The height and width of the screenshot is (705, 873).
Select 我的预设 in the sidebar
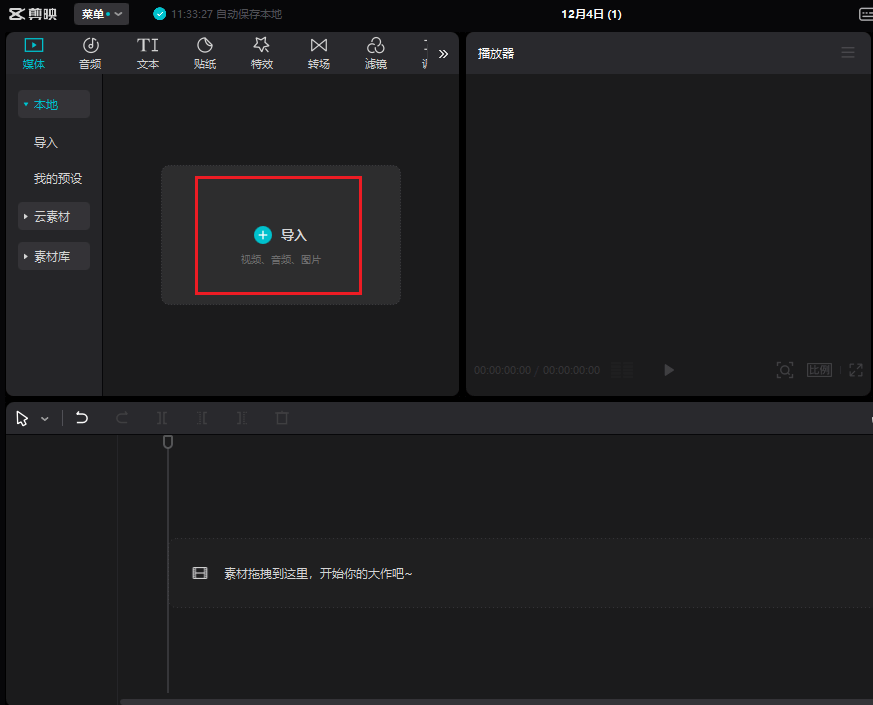[58, 179]
